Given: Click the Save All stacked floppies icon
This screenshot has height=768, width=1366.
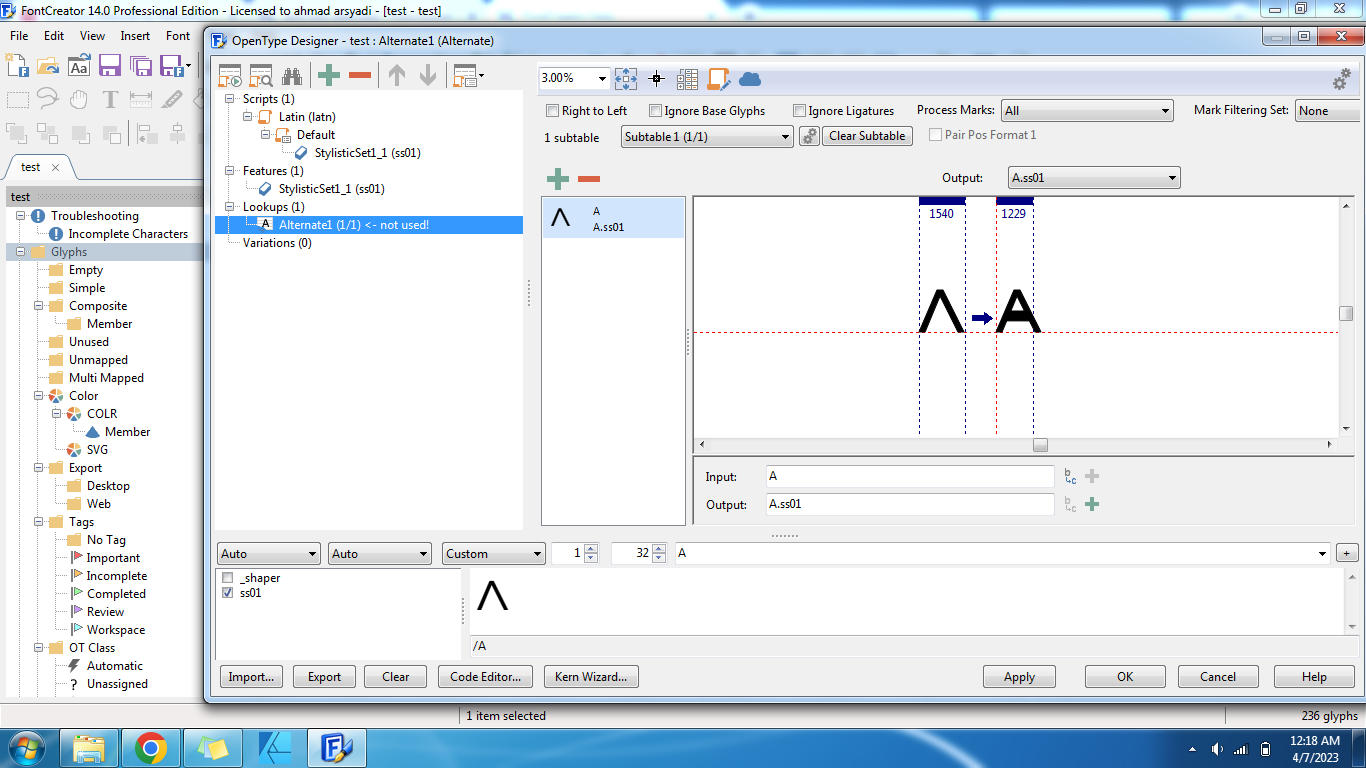Looking at the screenshot, I should (141, 66).
